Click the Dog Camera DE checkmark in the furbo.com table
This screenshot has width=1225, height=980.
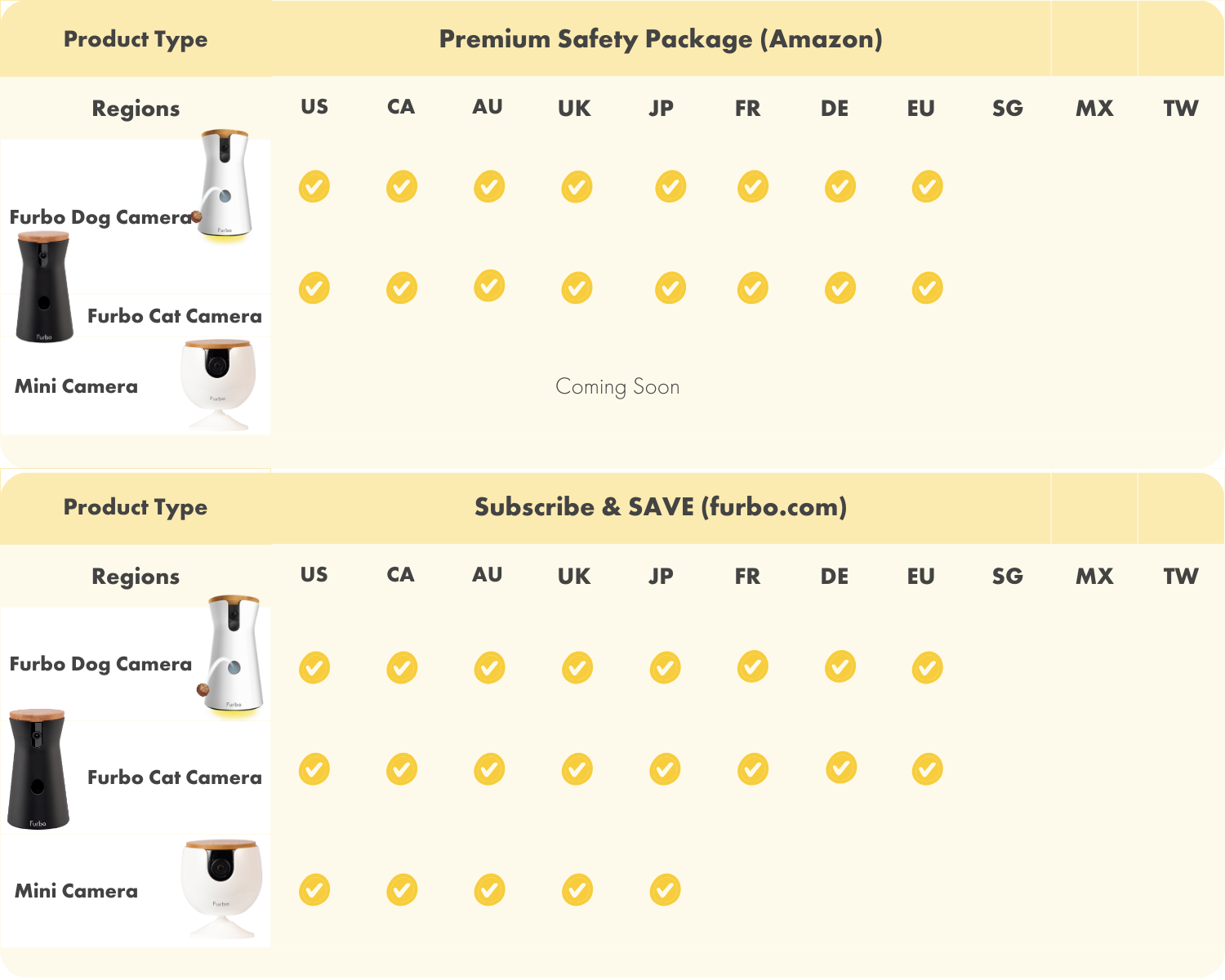840,666
